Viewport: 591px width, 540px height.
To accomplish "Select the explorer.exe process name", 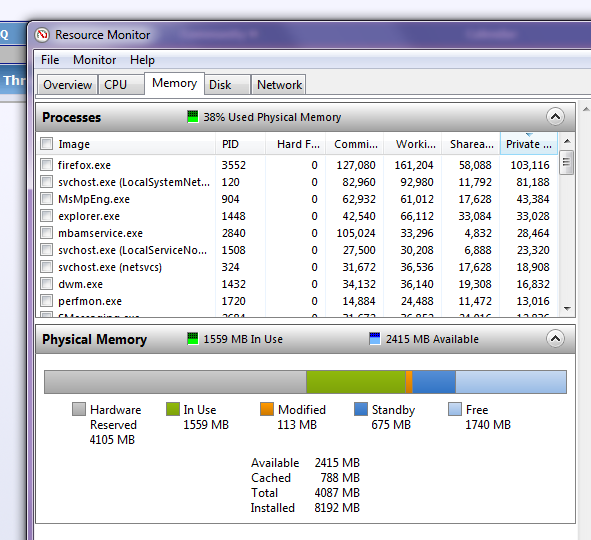I will 89,216.
